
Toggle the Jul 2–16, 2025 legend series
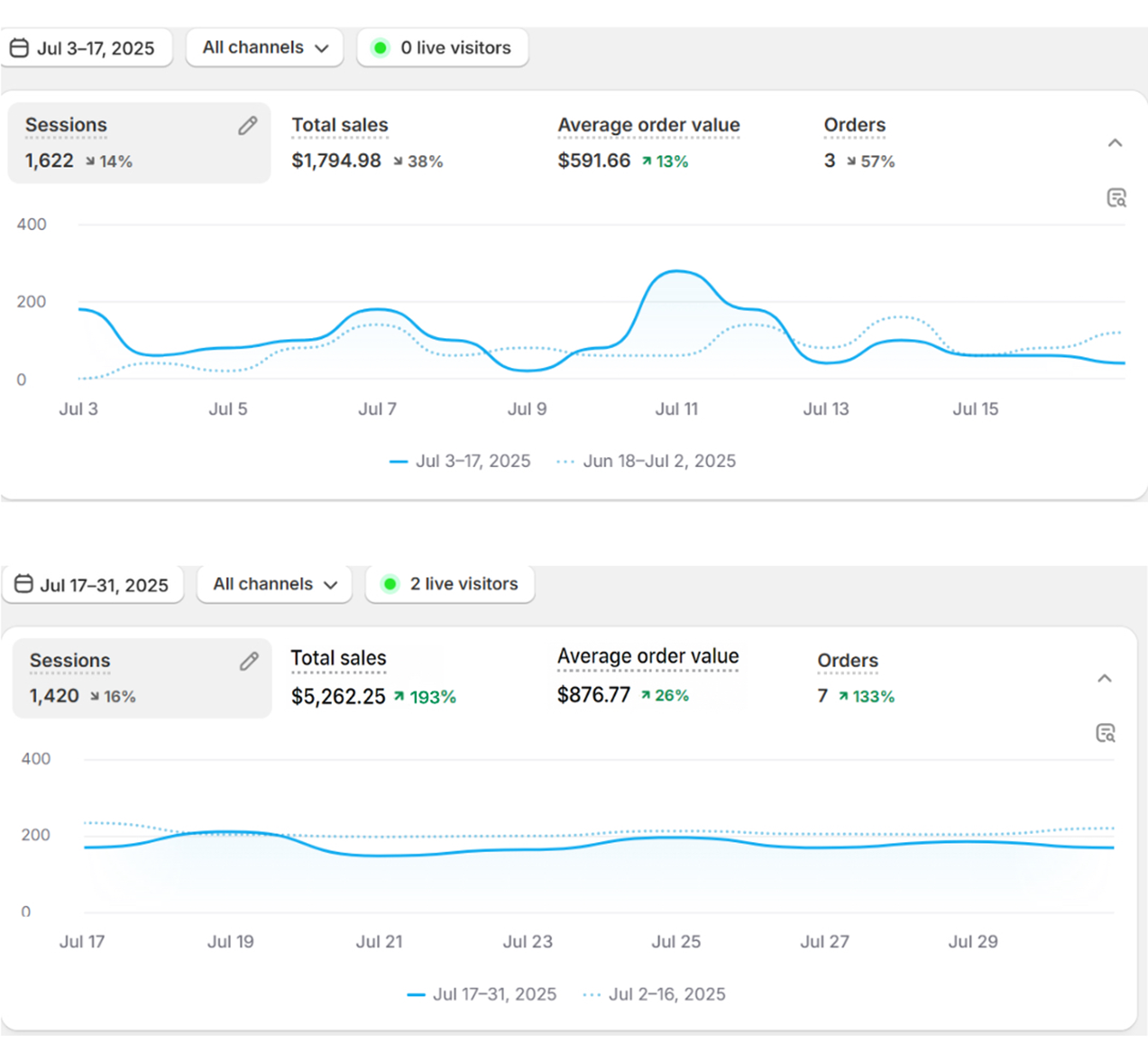[x=655, y=994]
